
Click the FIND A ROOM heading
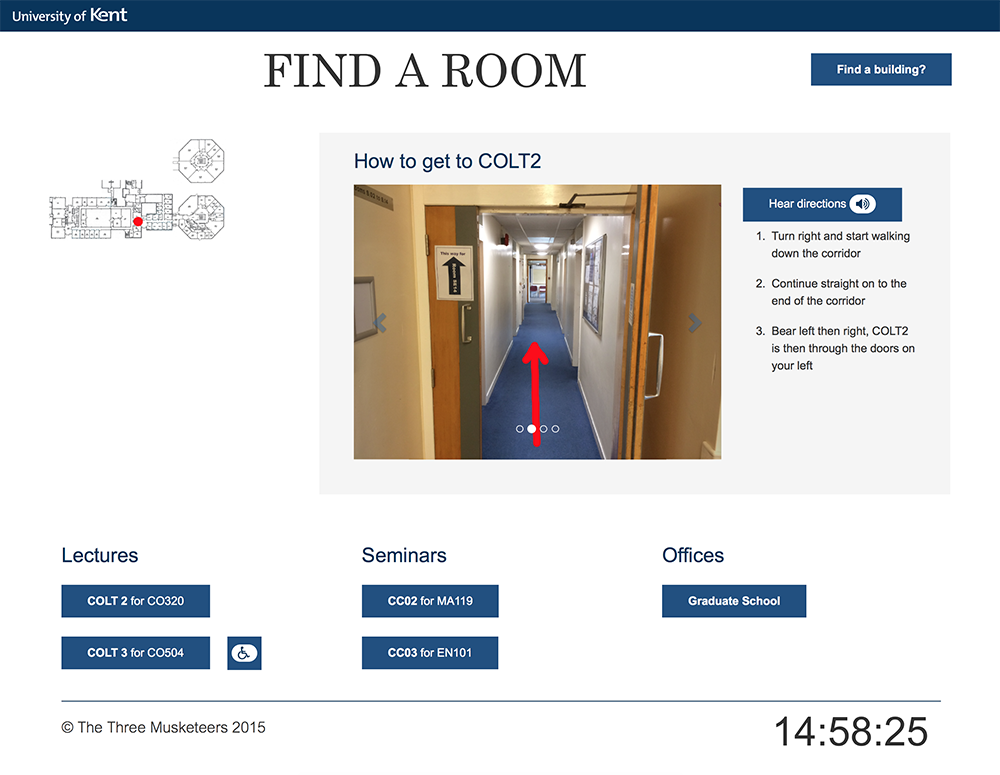[425, 71]
